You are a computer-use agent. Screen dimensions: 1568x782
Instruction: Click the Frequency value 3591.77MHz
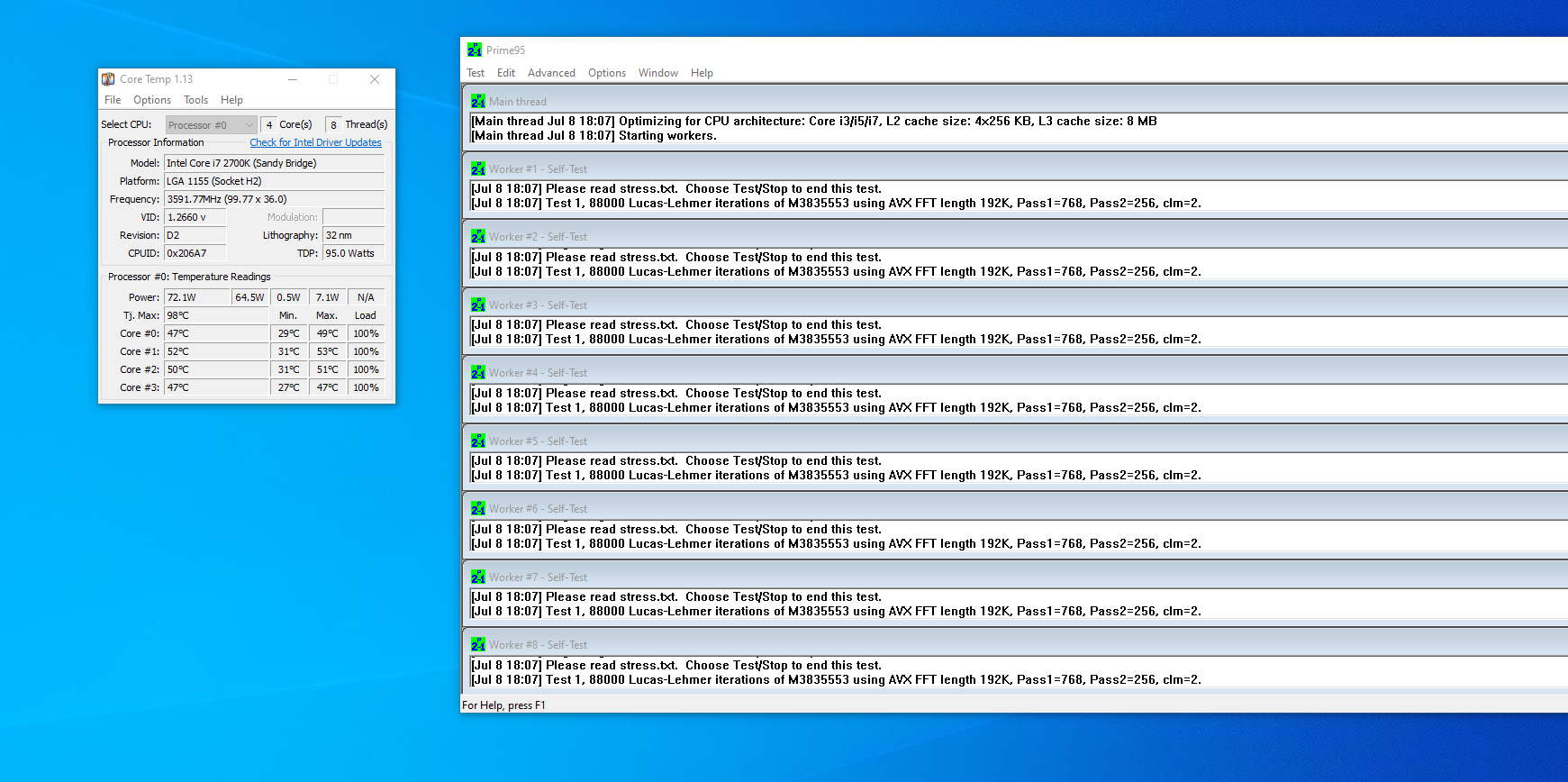pyautogui.click(x=274, y=199)
